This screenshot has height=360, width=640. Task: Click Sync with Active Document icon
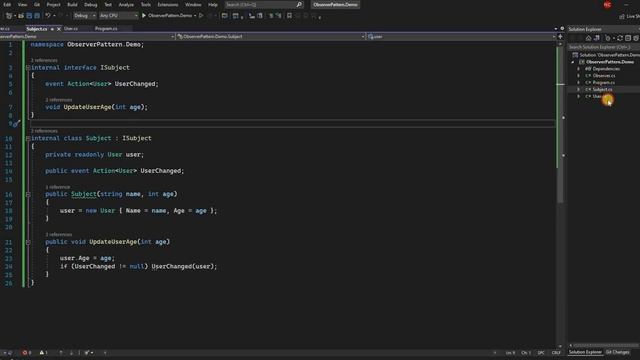click(620, 38)
